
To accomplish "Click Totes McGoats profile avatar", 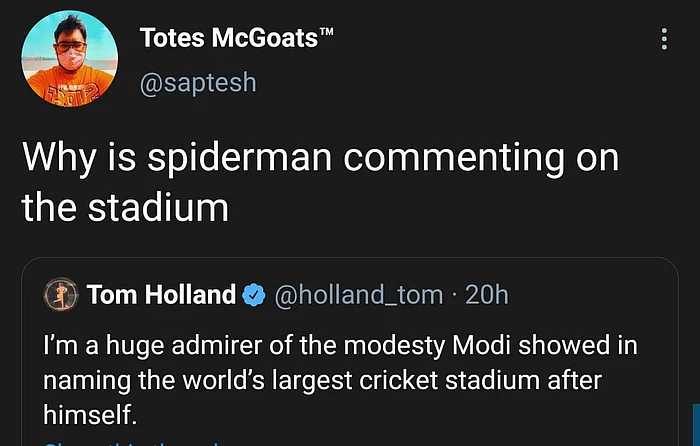I will (62, 59).
